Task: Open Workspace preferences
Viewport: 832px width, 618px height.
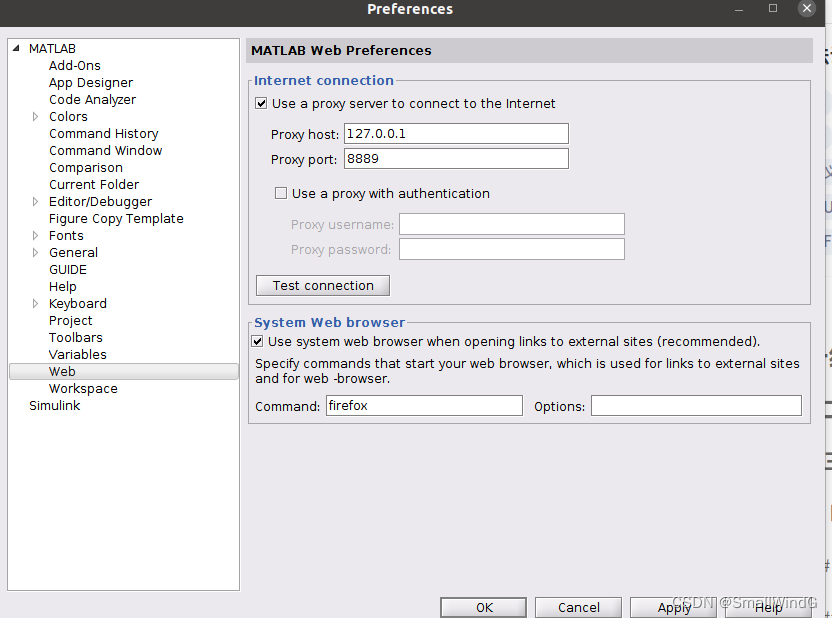Action: (x=83, y=388)
